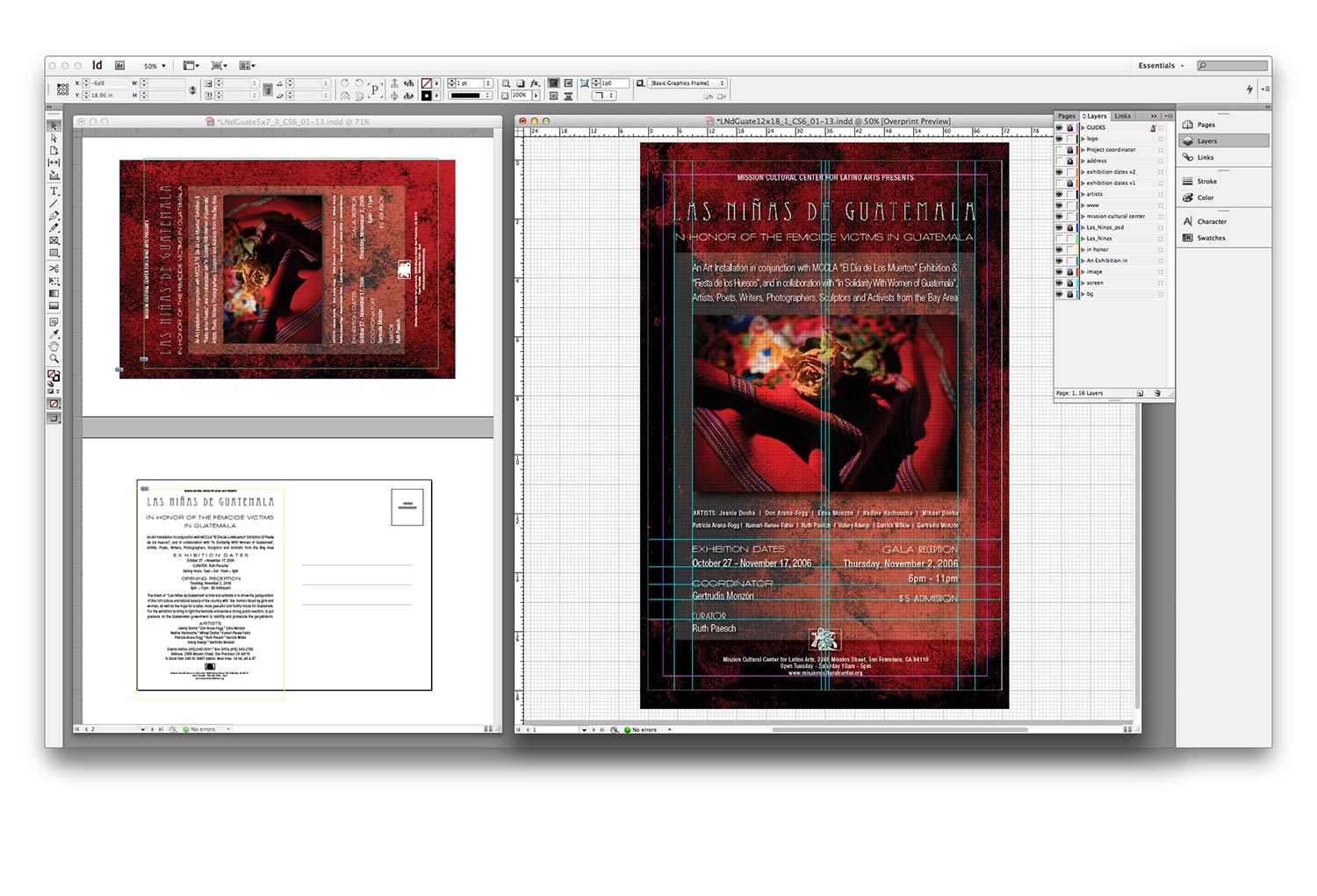Screen dimensions: 1317x896
Task: Unlock the bg layer
Action: click(x=1070, y=294)
